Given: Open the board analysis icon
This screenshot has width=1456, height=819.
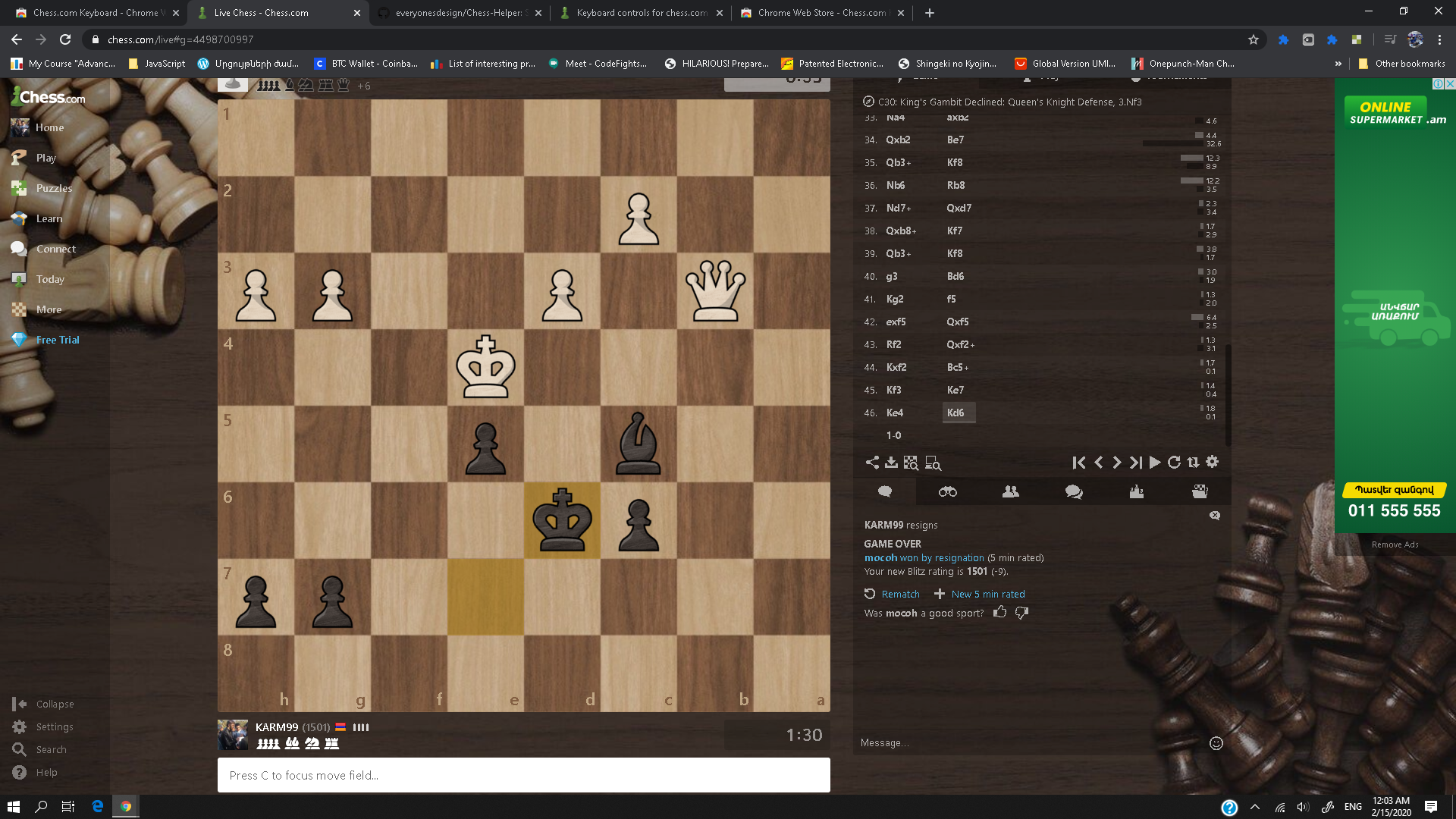Looking at the screenshot, I should tap(911, 463).
